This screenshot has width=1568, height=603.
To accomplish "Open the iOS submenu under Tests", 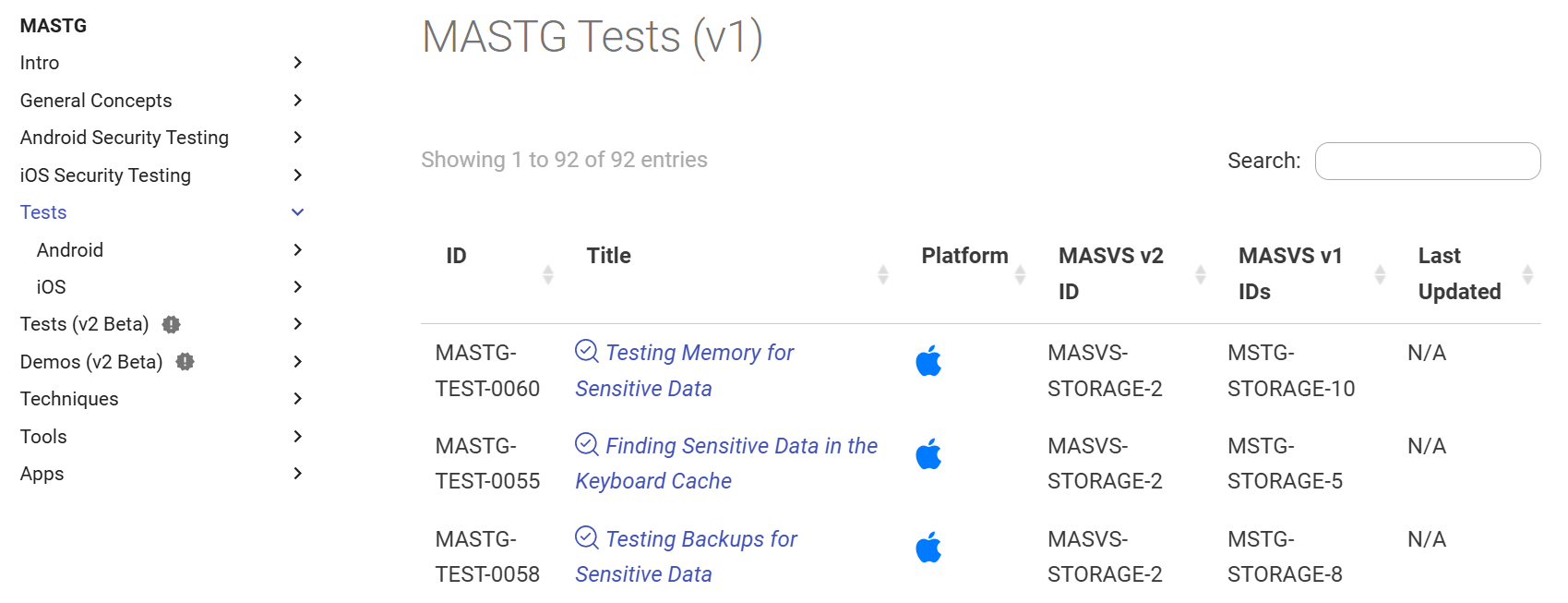I will [x=50, y=286].
